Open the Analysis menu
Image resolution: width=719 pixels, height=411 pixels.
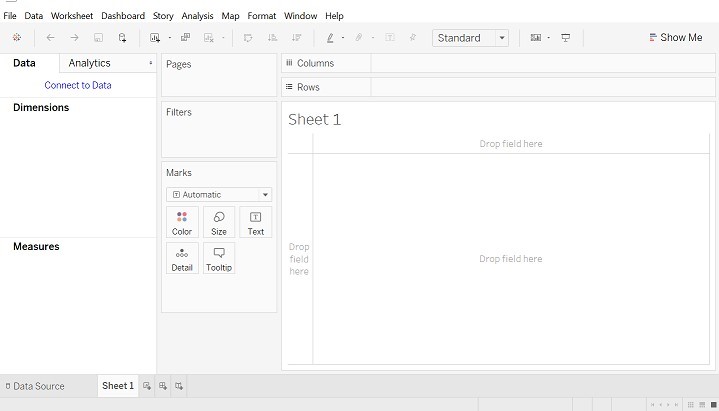(x=197, y=16)
